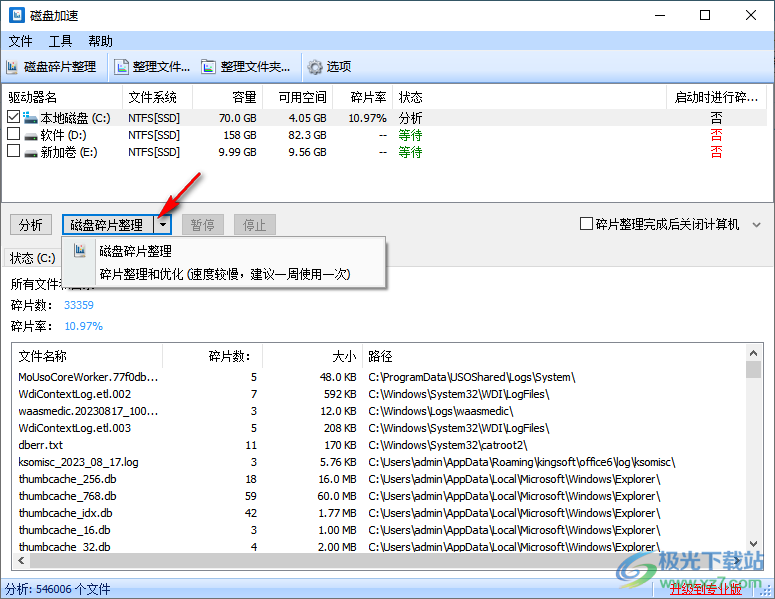Click the 暂停 button

coord(203,225)
